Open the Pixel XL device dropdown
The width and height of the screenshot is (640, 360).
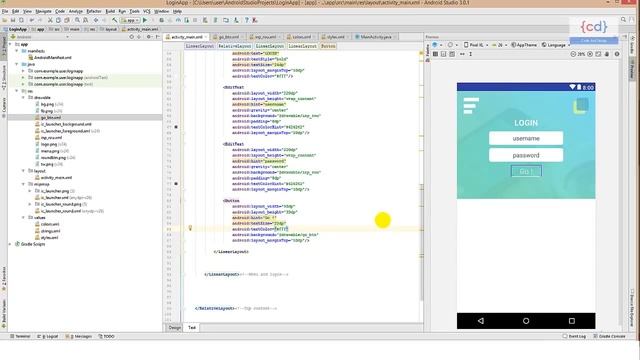coord(476,45)
